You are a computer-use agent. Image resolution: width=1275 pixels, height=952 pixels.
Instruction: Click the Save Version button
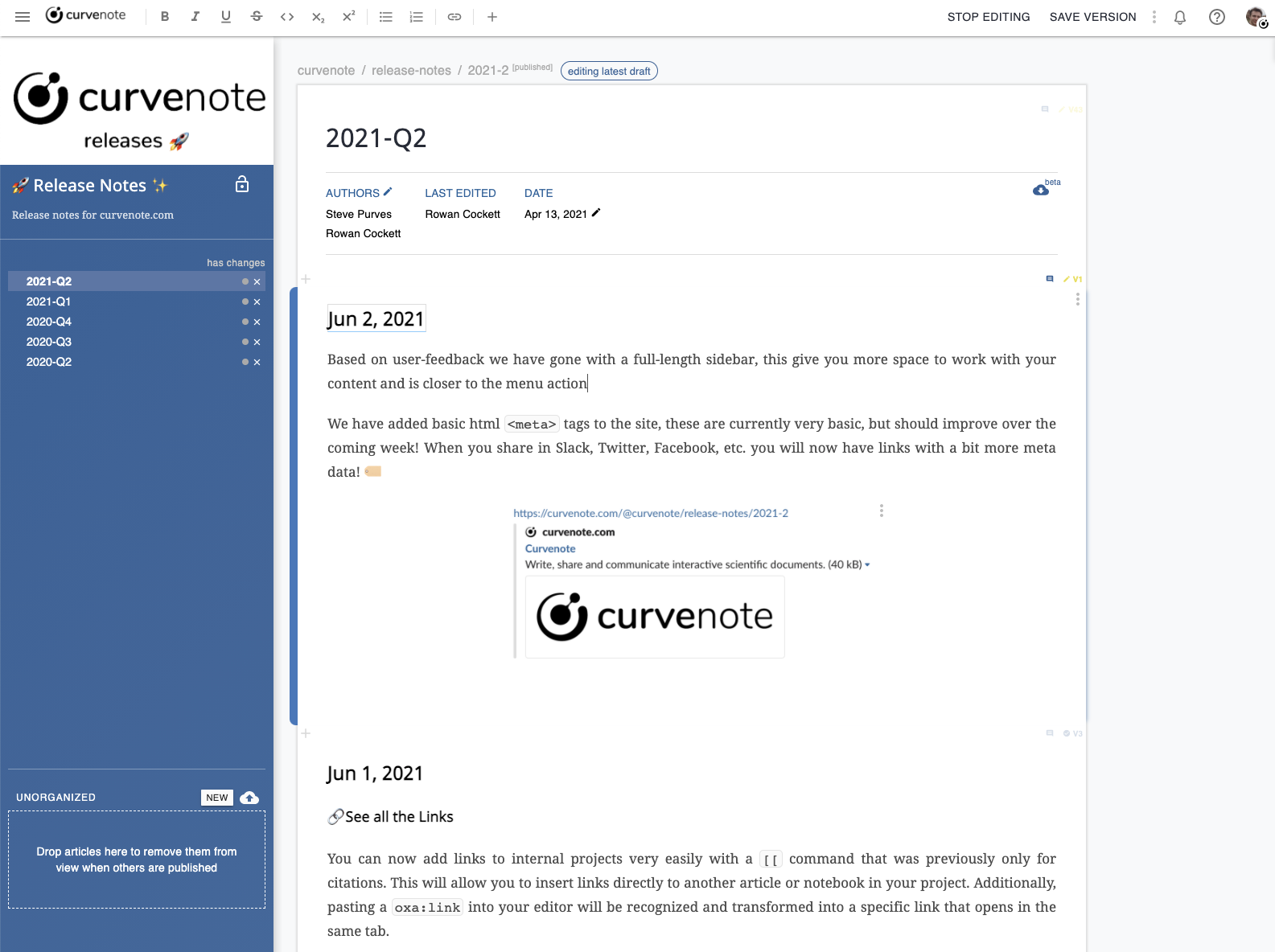pyautogui.click(x=1093, y=17)
